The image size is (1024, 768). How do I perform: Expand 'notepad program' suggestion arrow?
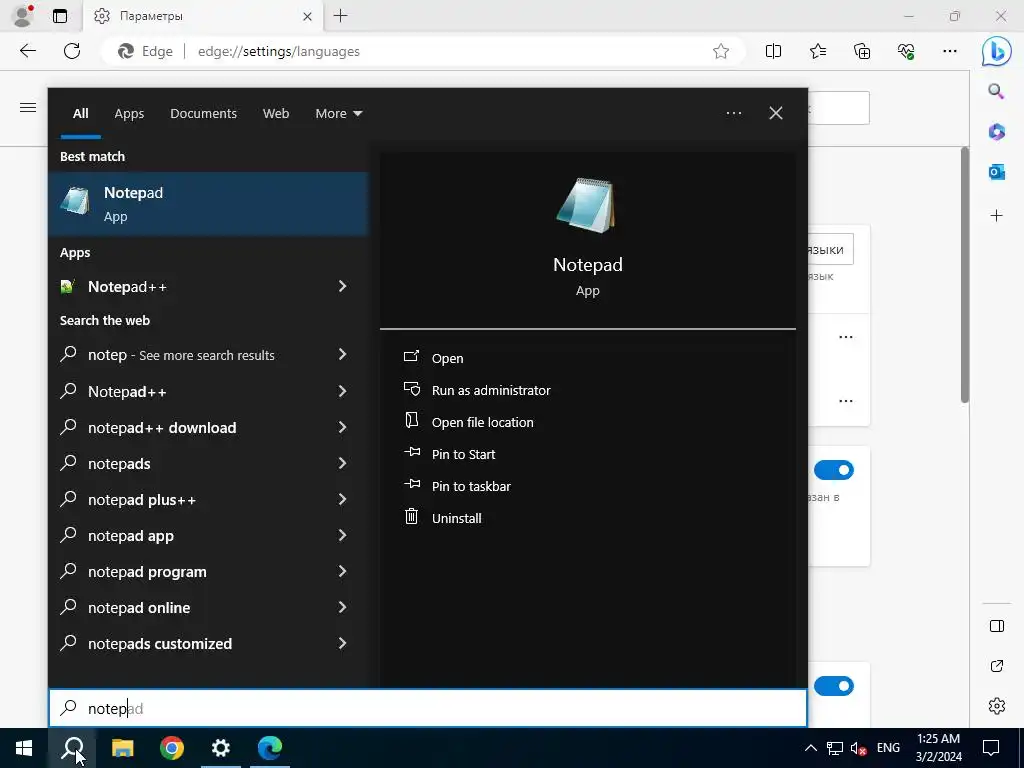pos(342,571)
